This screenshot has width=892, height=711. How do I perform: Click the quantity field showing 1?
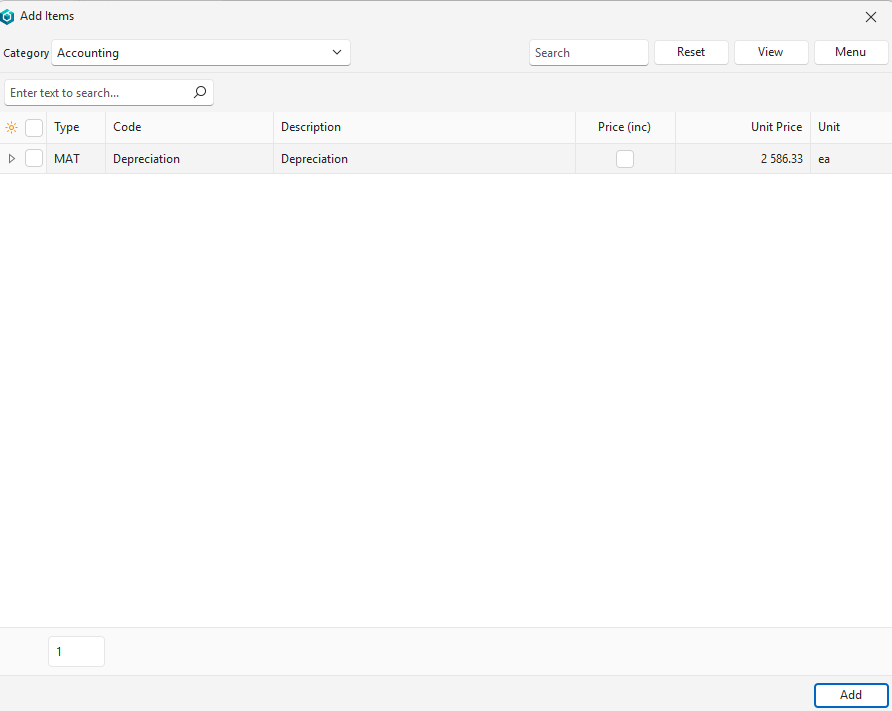[x=76, y=651]
